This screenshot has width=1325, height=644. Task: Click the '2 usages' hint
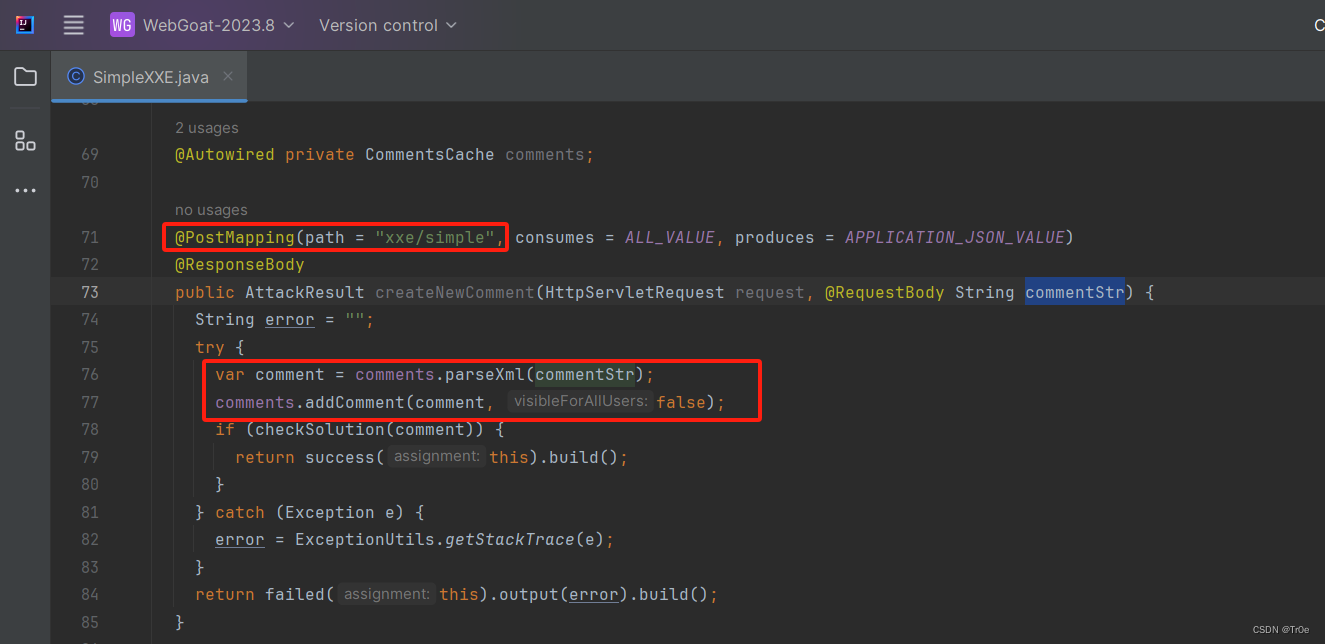[207, 128]
